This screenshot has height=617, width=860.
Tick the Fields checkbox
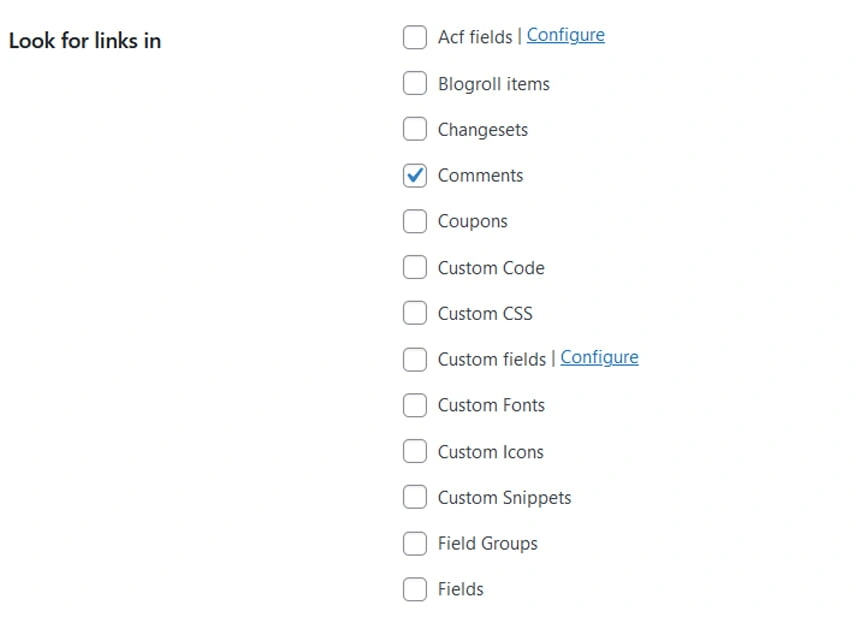coord(414,590)
